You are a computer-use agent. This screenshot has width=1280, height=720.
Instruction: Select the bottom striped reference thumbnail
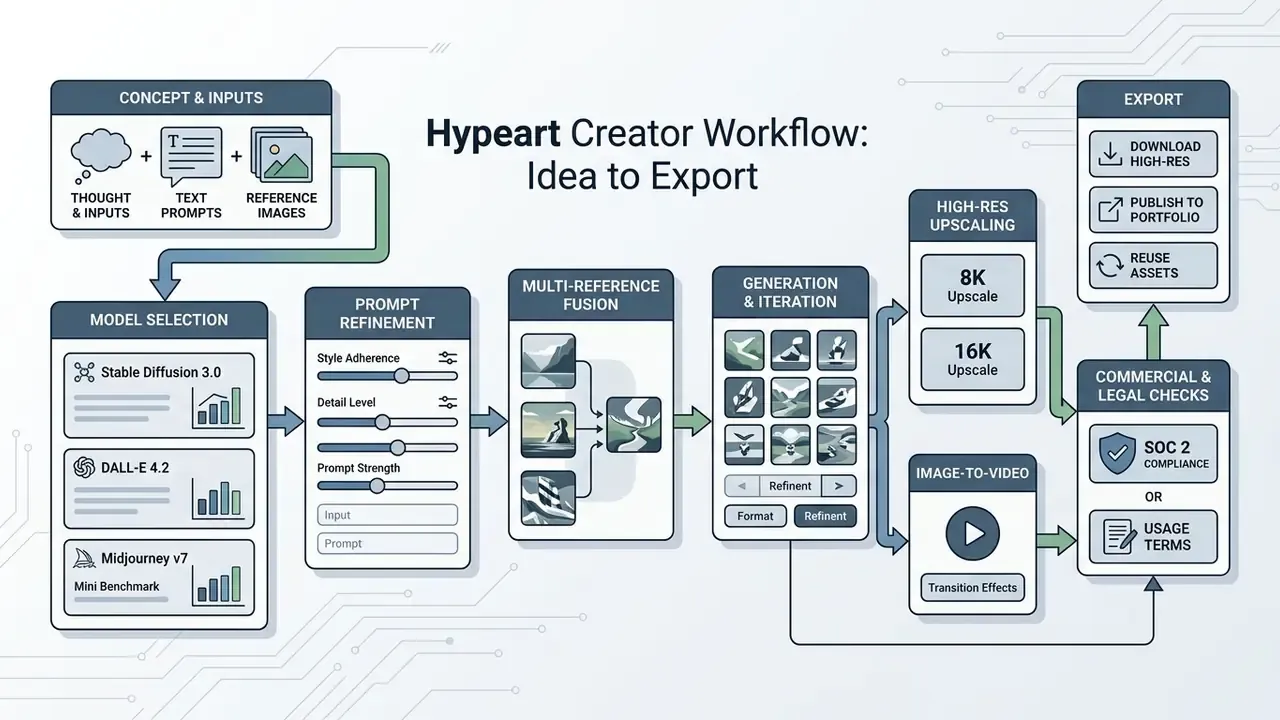548,499
